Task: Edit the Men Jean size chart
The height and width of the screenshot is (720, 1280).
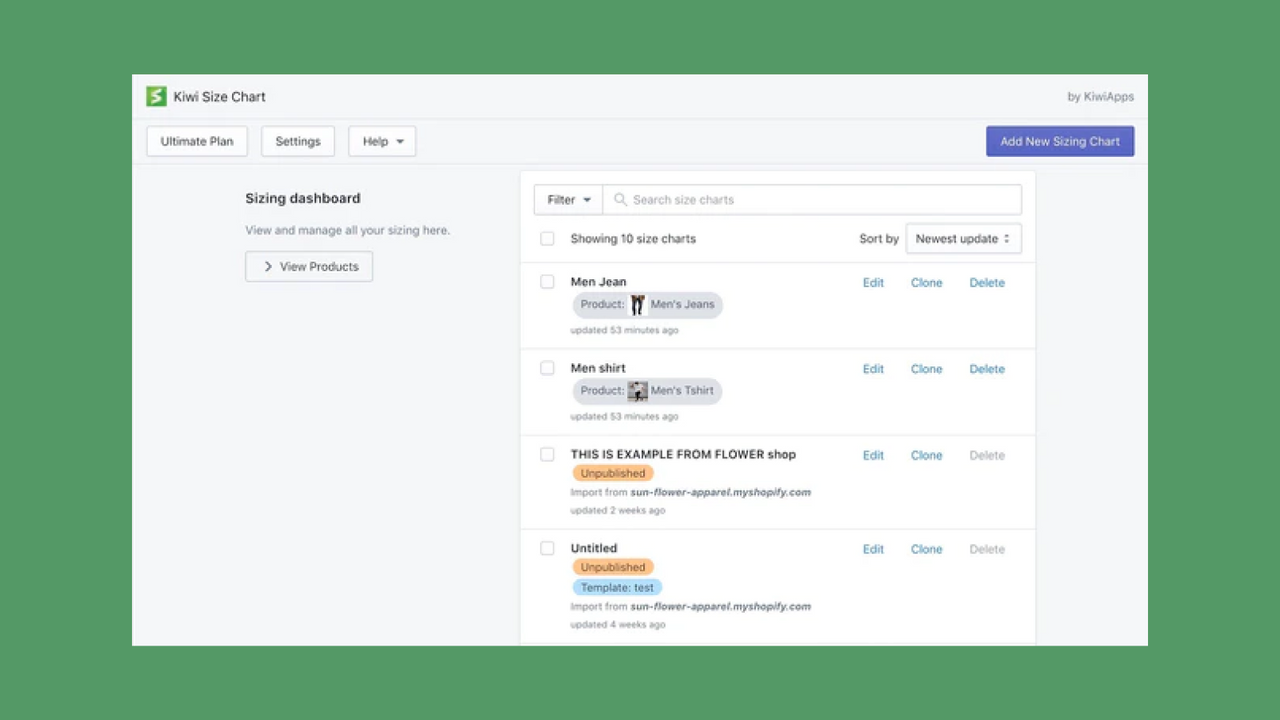Action: pyautogui.click(x=873, y=283)
